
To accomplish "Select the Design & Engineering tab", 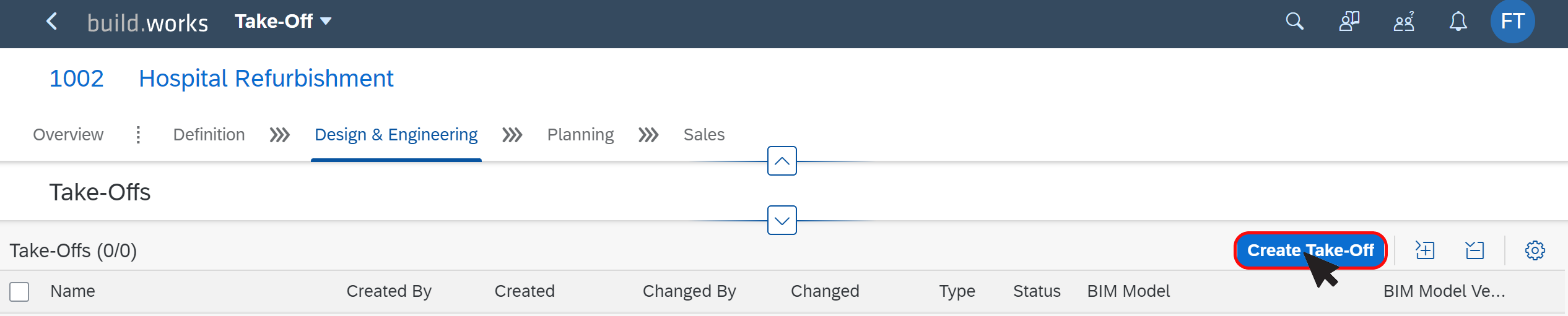I will pos(396,135).
